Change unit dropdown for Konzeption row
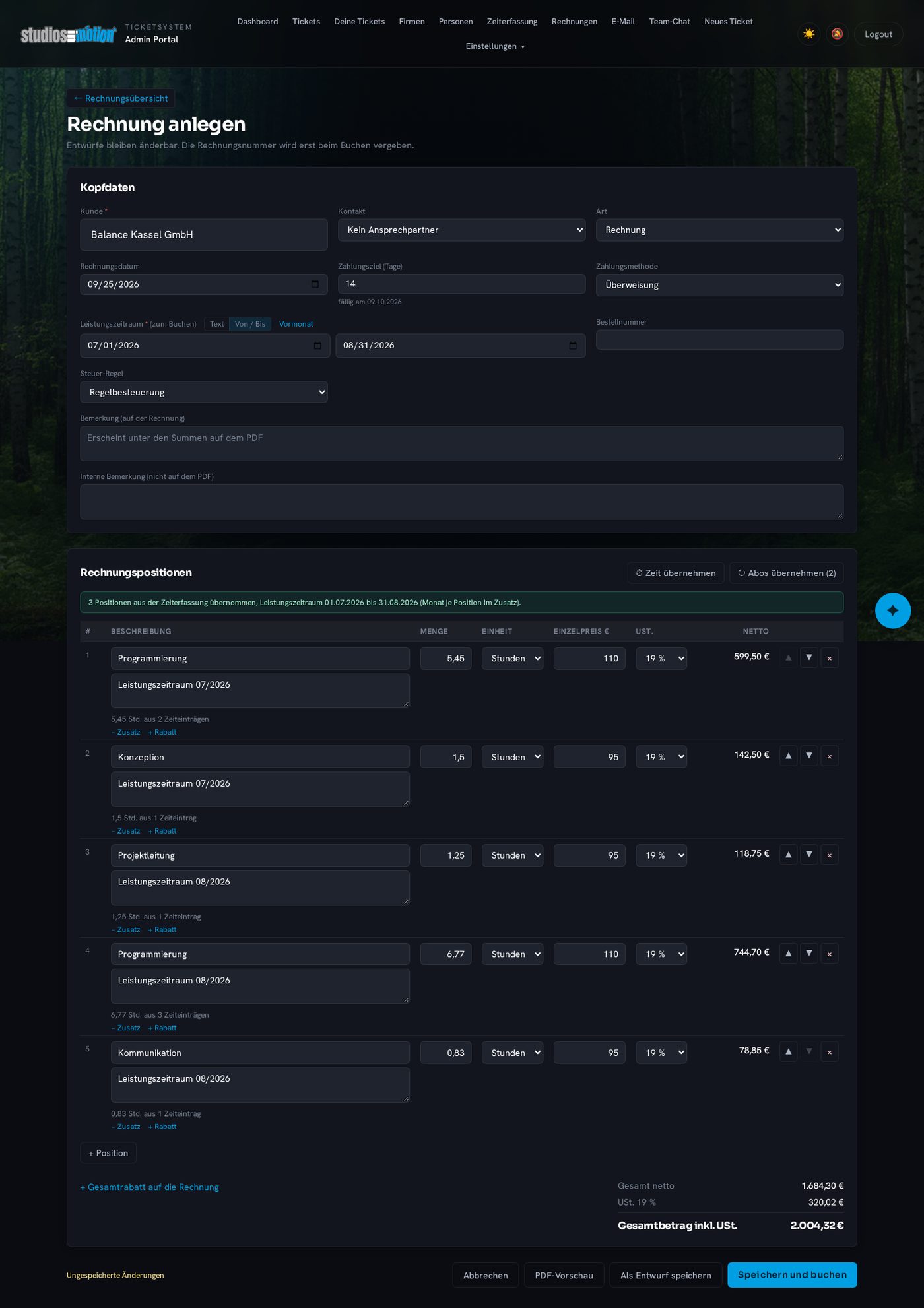The width and height of the screenshot is (924, 1308). [512, 757]
